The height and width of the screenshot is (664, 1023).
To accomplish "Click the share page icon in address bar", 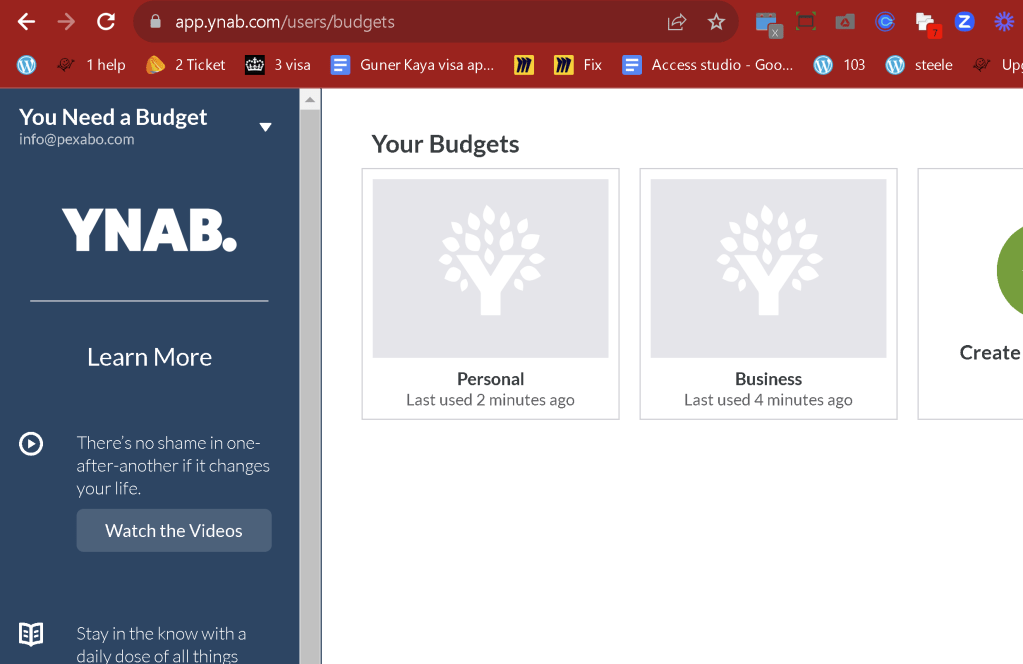I will pos(677,22).
